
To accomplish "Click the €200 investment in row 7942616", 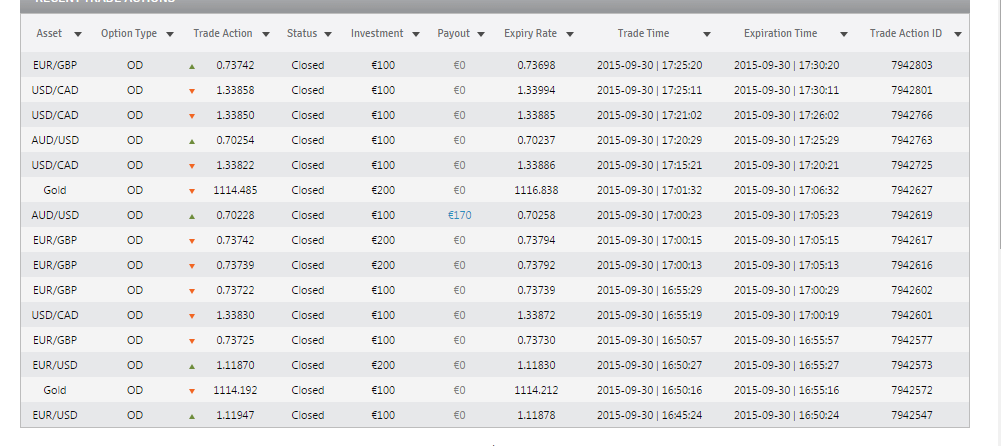I will point(383,265).
